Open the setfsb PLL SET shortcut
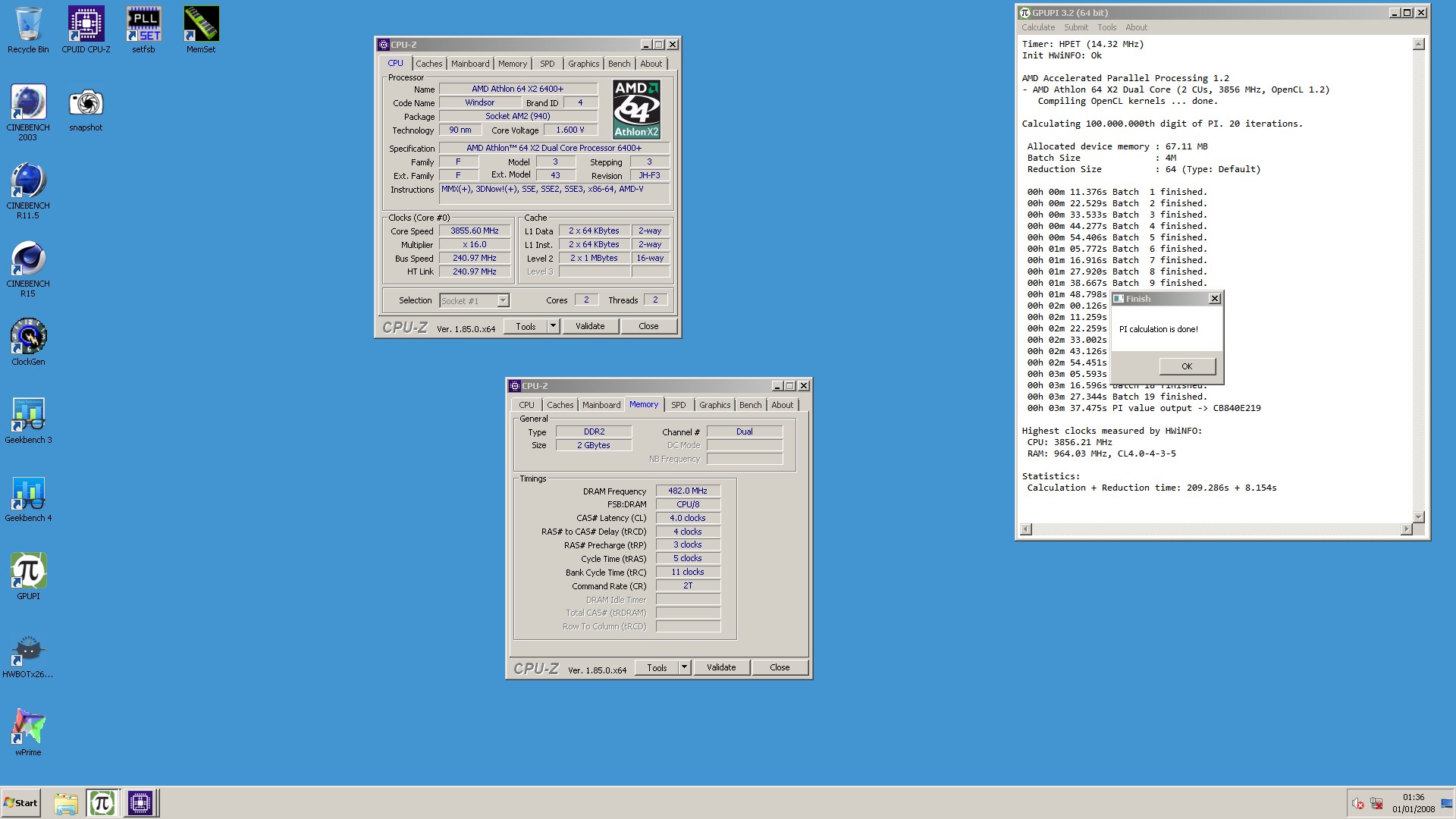 [x=143, y=30]
